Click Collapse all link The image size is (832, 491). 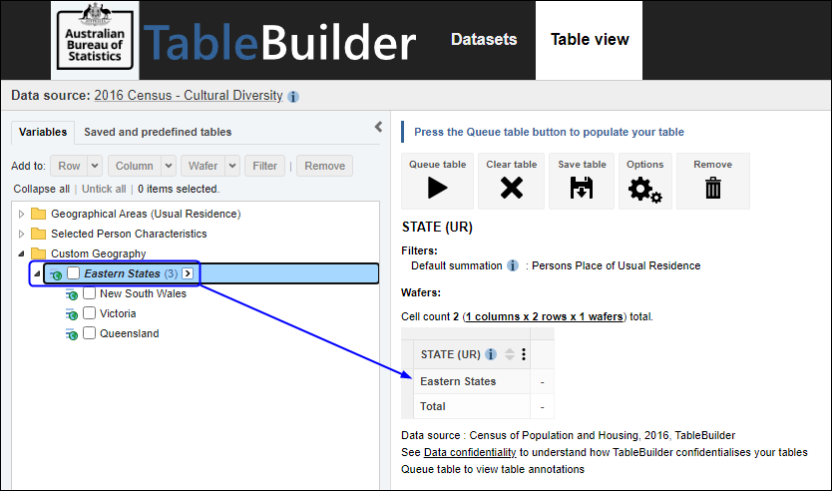[41, 189]
